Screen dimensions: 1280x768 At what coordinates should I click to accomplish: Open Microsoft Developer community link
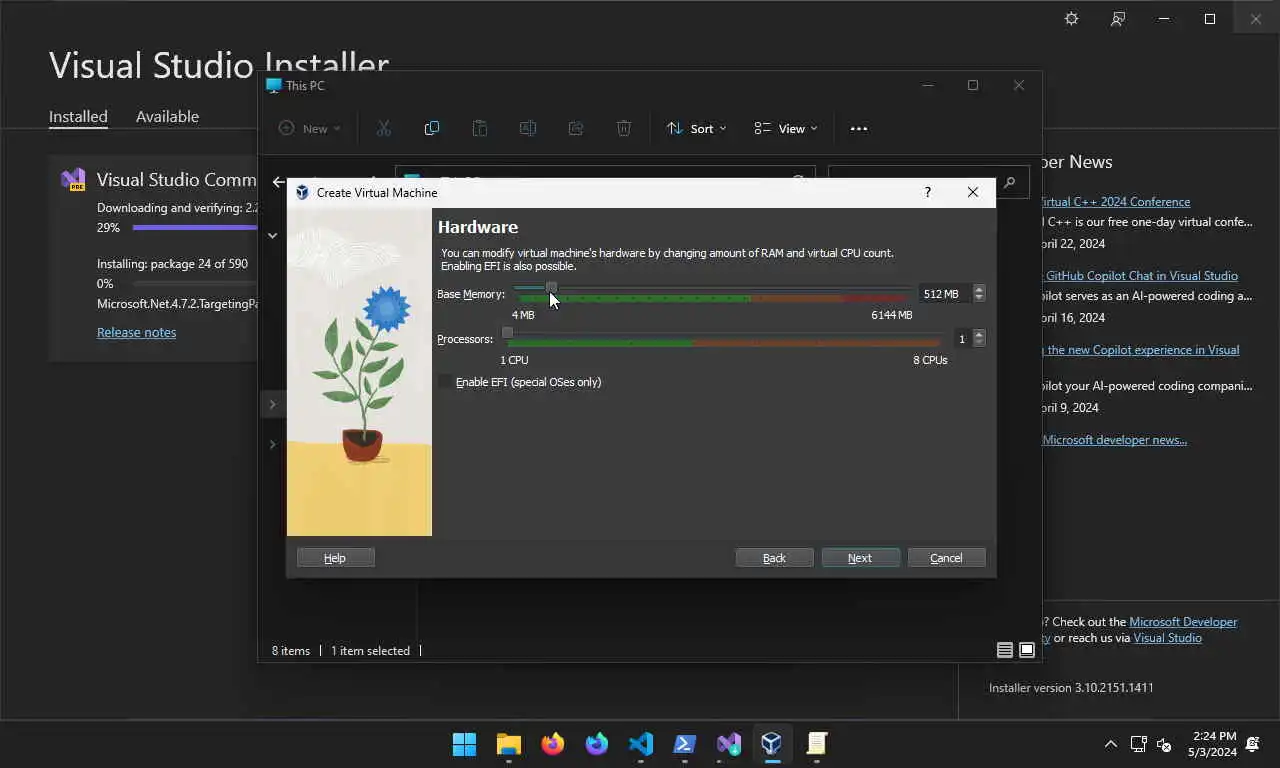(x=1183, y=622)
